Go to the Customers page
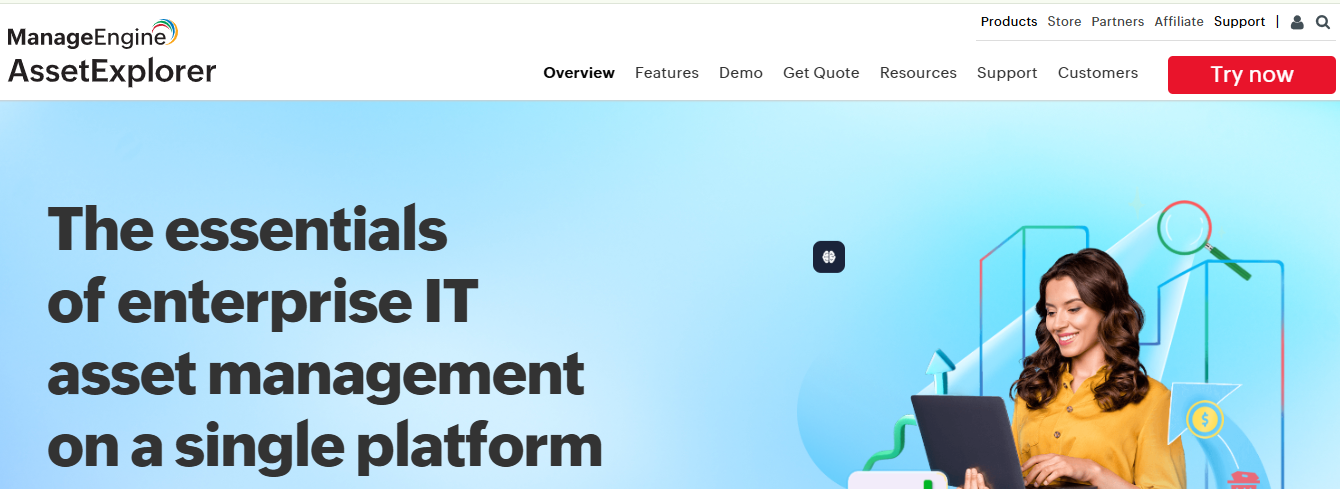 pyautogui.click(x=1098, y=73)
